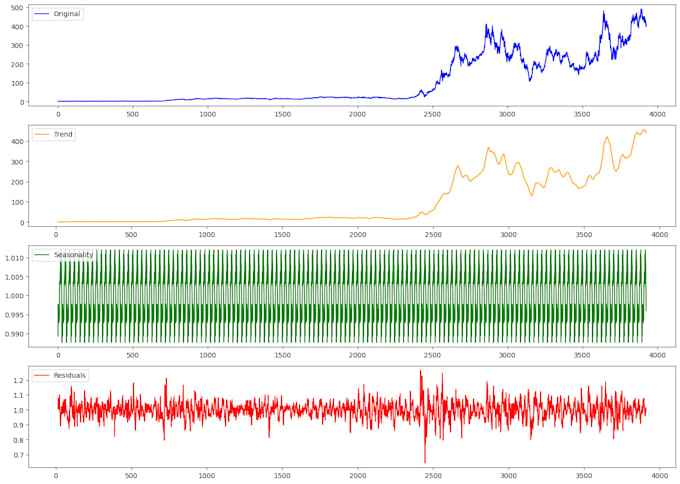Click the 'Original' legend label
The height and width of the screenshot is (484, 680).
click(x=67, y=14)
